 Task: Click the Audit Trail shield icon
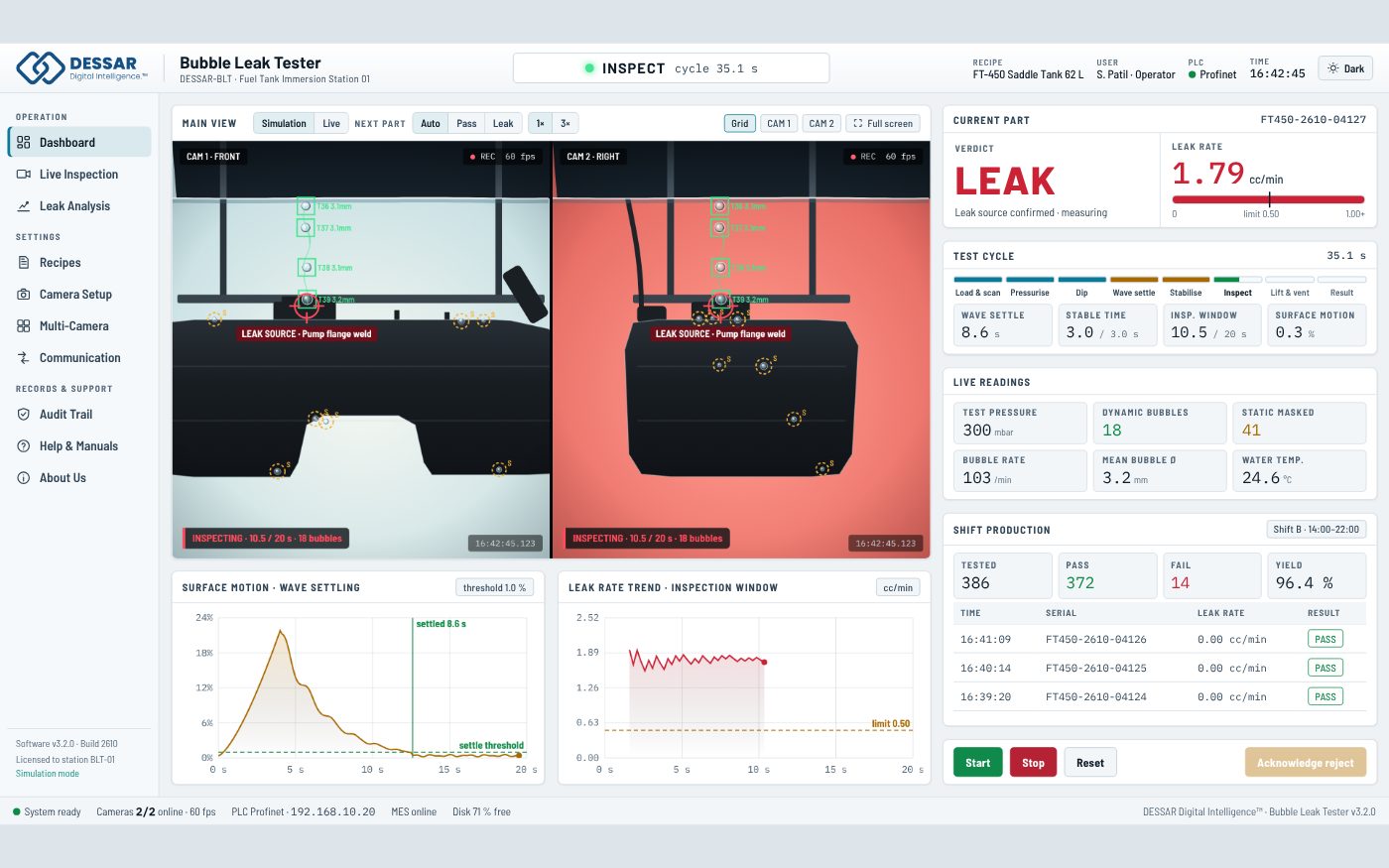pyautogui.click(x=24, y=414)
